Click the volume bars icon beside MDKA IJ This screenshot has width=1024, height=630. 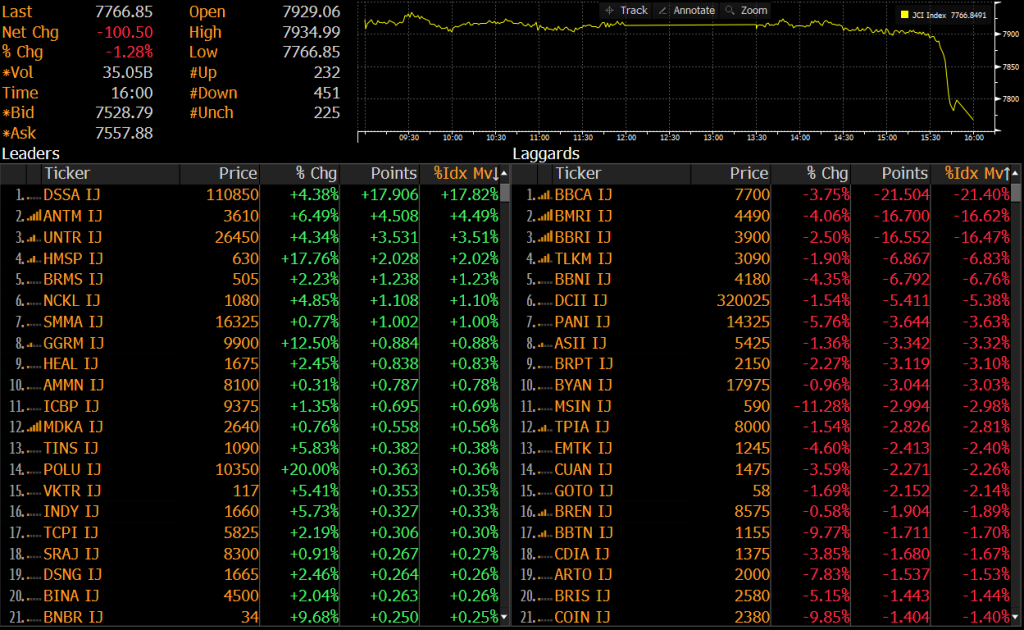point(34,427)
